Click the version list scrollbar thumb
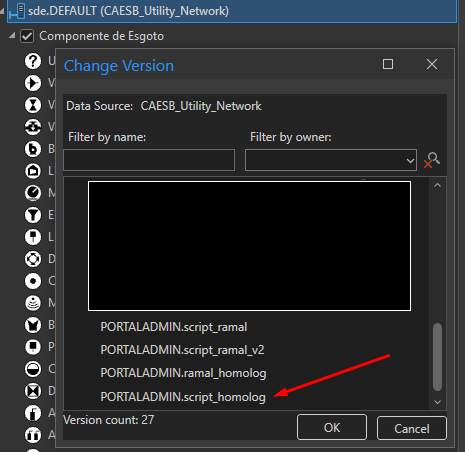Image resolution: width=465 pixels, height=452 pixels. (437, 357)
